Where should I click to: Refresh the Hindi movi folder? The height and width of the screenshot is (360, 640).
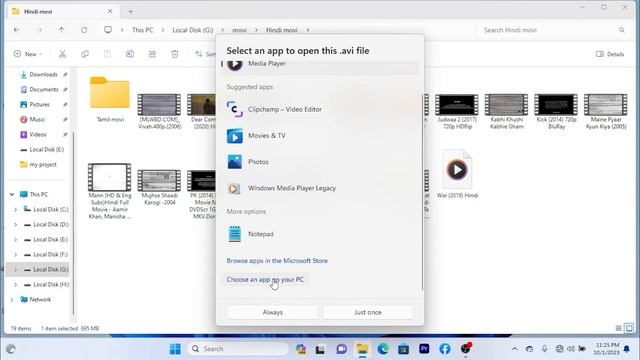(x=84, y=30)
